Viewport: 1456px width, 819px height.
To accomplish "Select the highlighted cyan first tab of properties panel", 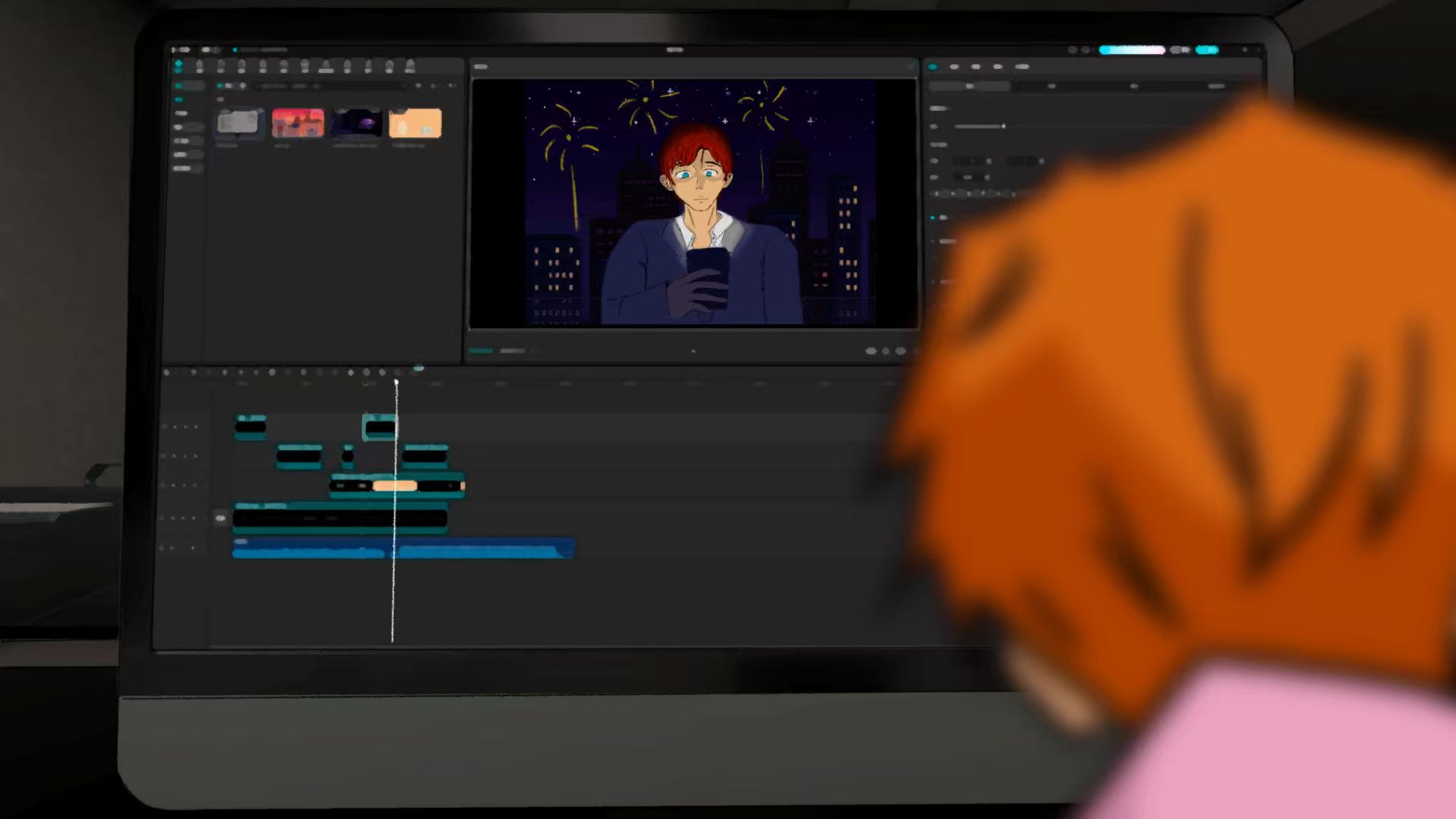I will tap(933, 67).
